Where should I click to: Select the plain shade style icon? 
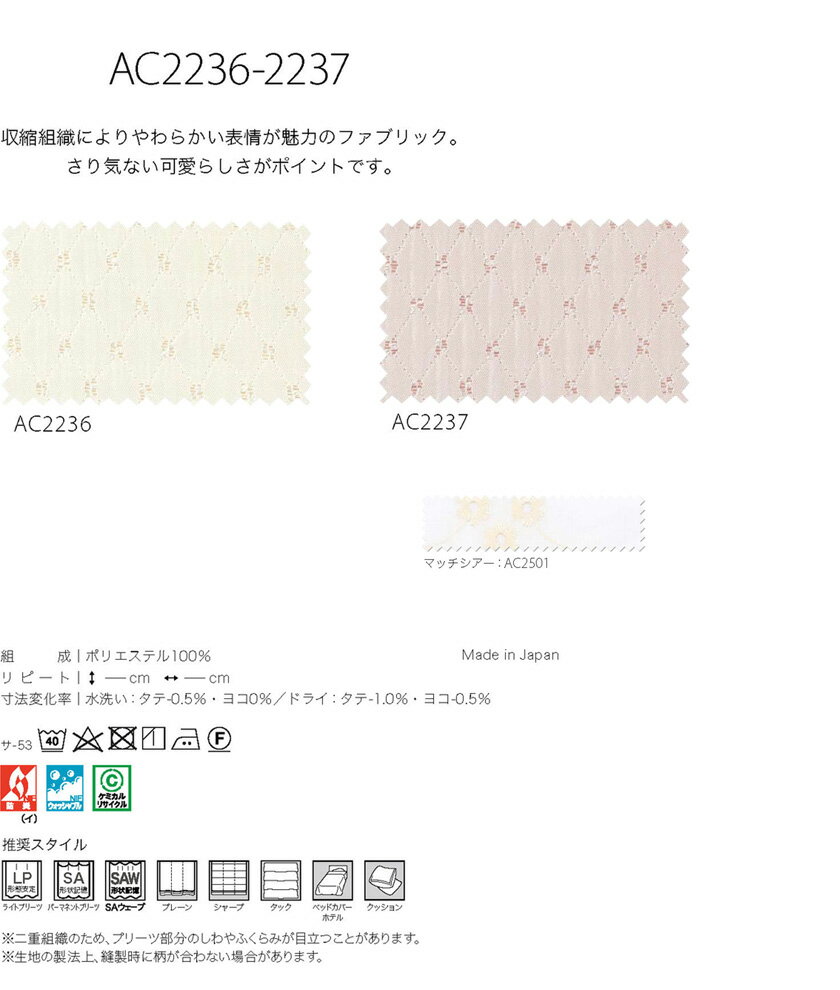coord(177,880)
